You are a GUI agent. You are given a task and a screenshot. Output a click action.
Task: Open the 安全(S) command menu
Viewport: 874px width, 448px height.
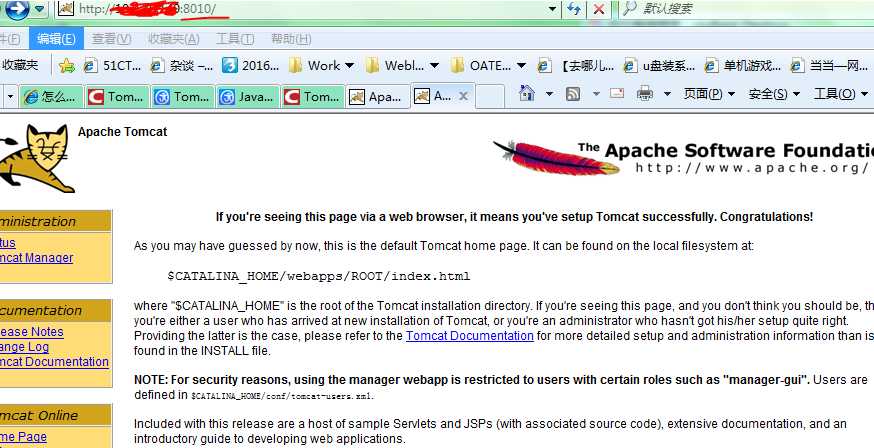click(774, 94)
